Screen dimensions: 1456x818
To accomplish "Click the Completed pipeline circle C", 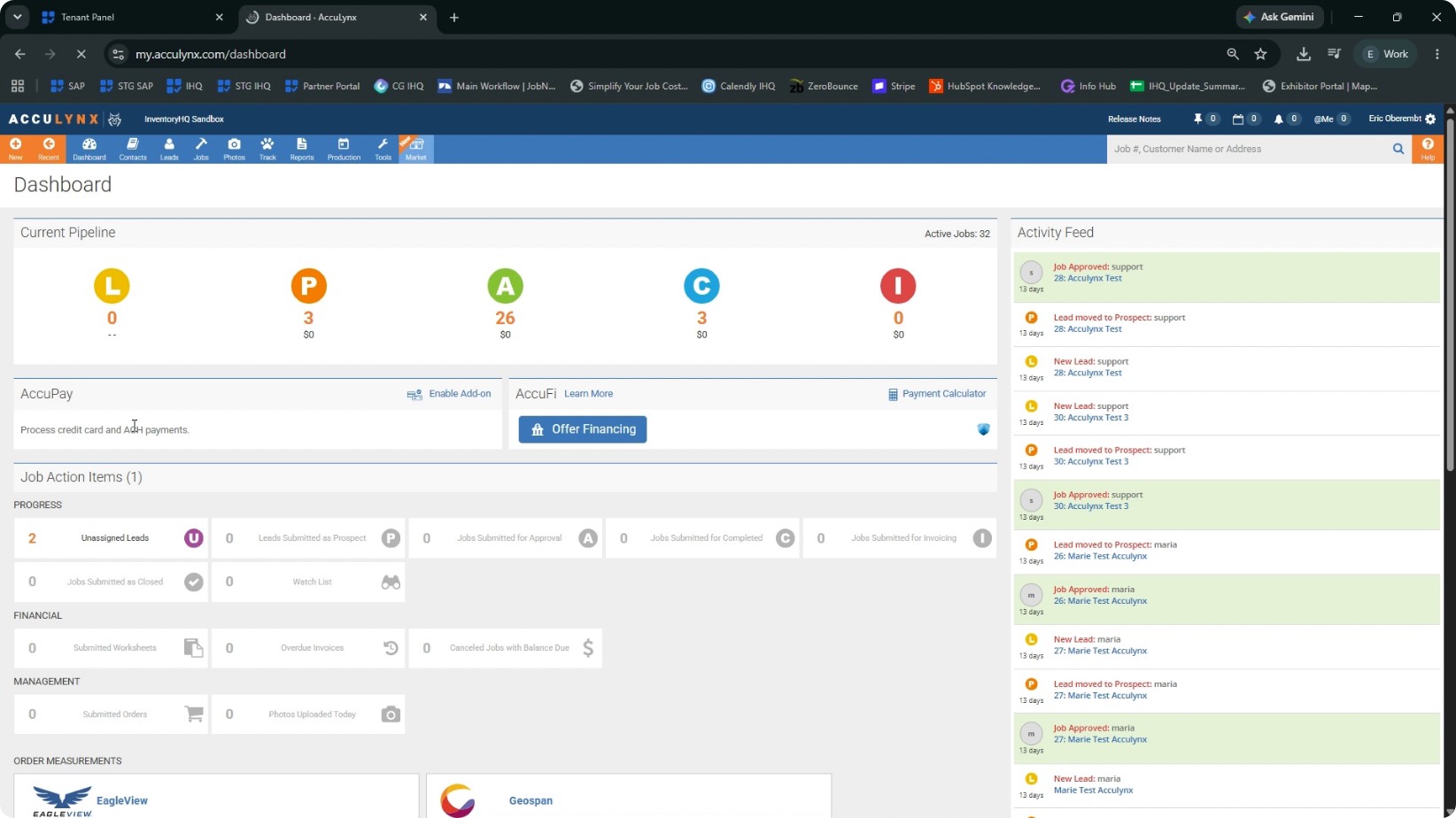I will tap(701, 286).
